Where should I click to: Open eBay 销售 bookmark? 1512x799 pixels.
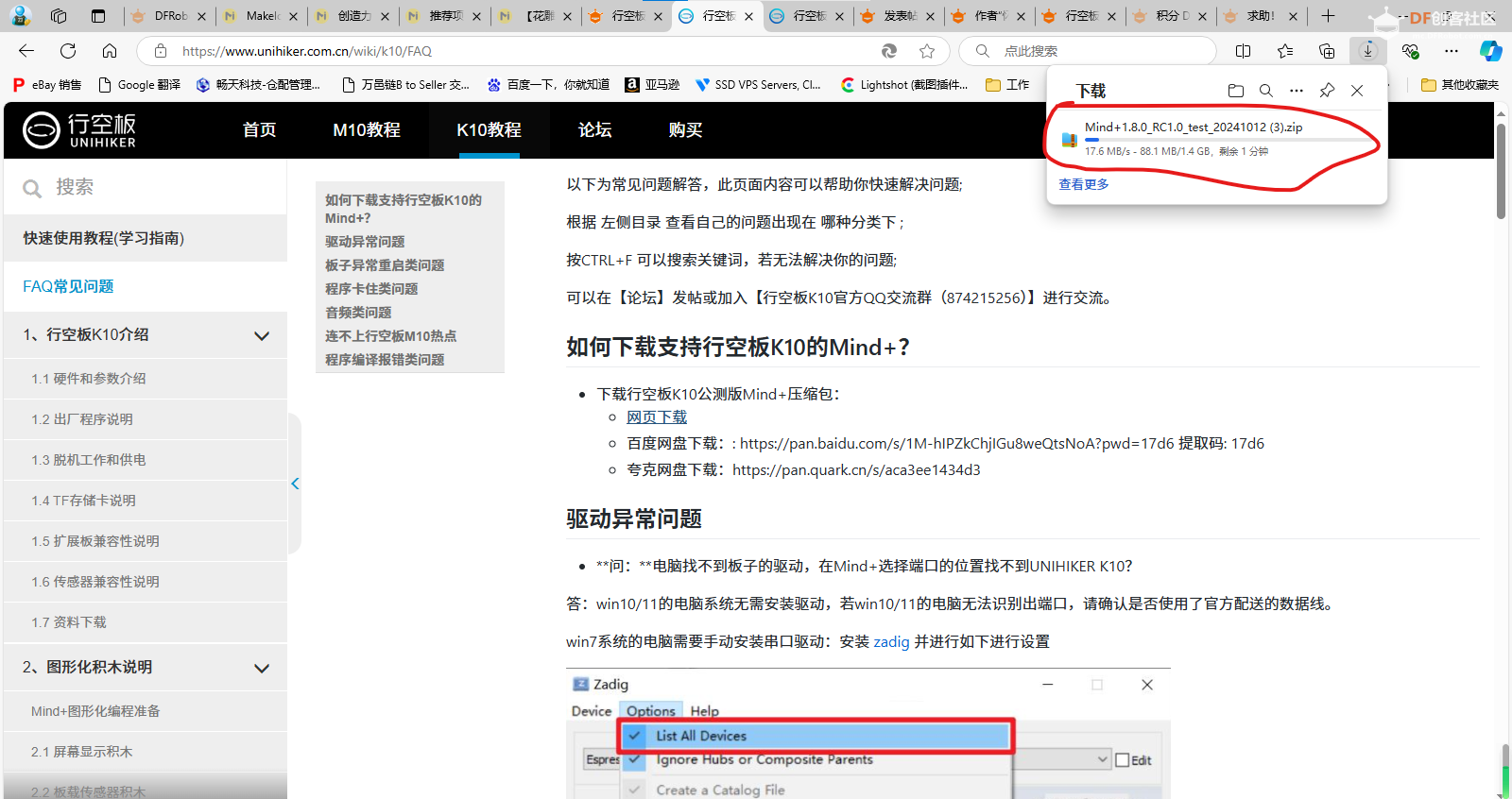tap(47, 85)
